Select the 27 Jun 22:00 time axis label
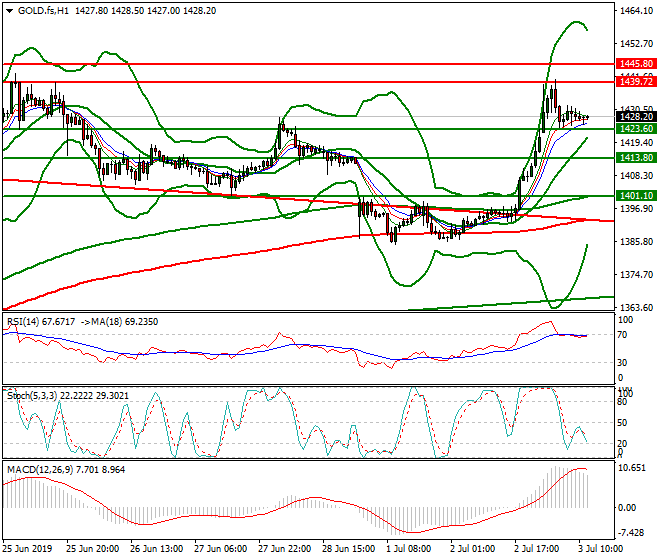The width and height of the screenshot is (660, 560). [x=285, y=549]
